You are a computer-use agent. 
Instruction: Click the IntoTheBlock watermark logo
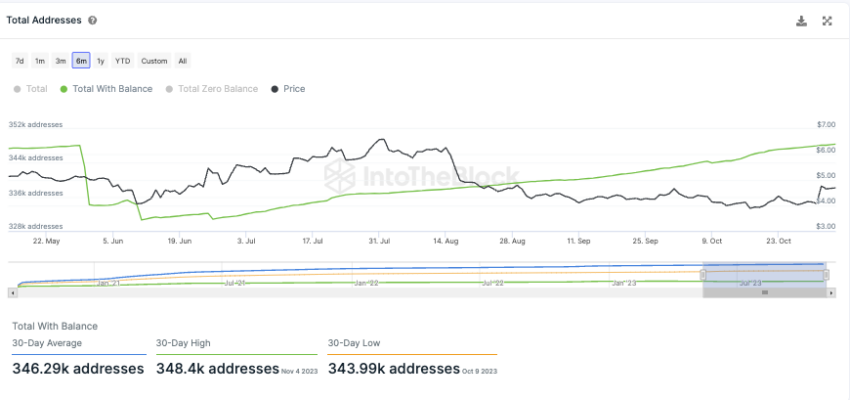[x=421, y=176]
